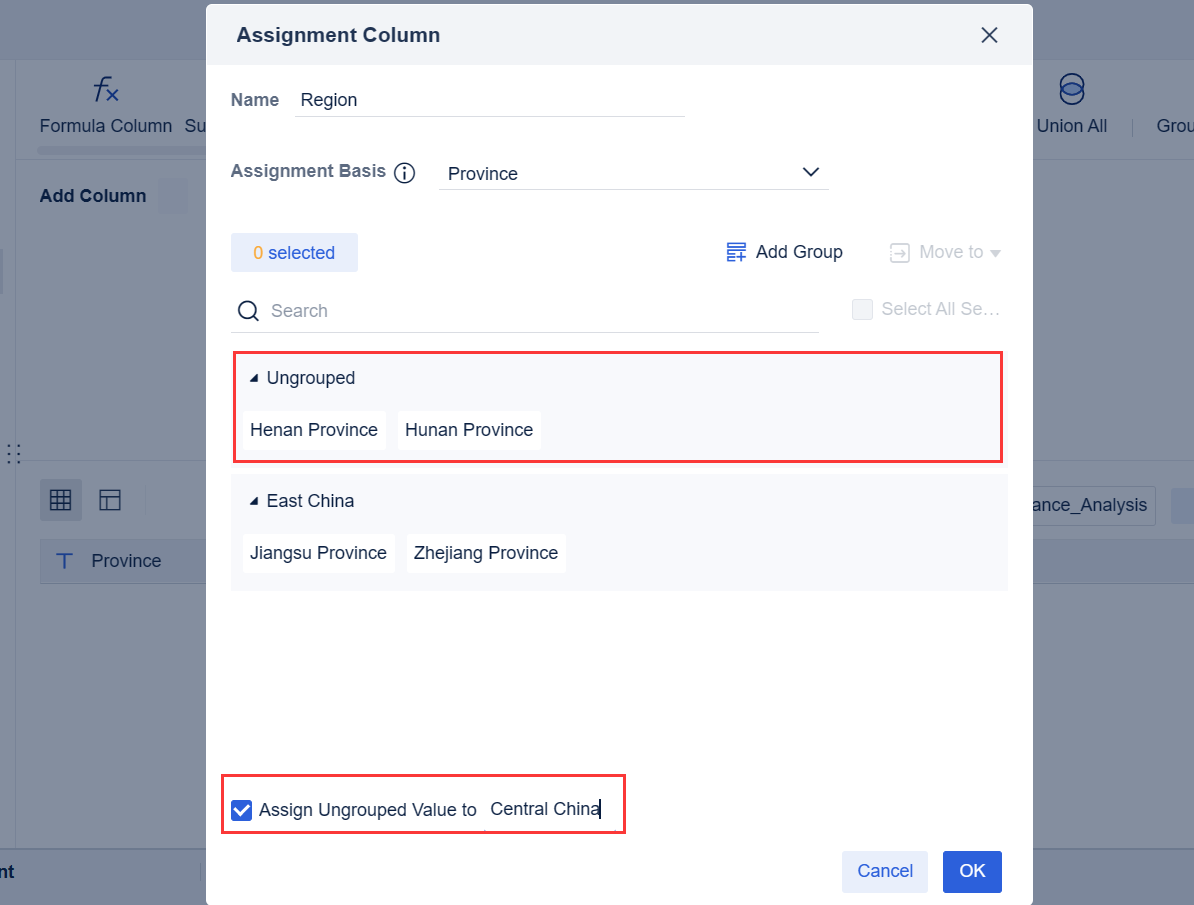Toggle selection of Henan Province
1194x905 pixels.
pyautogui.click(x=313, y=429)
